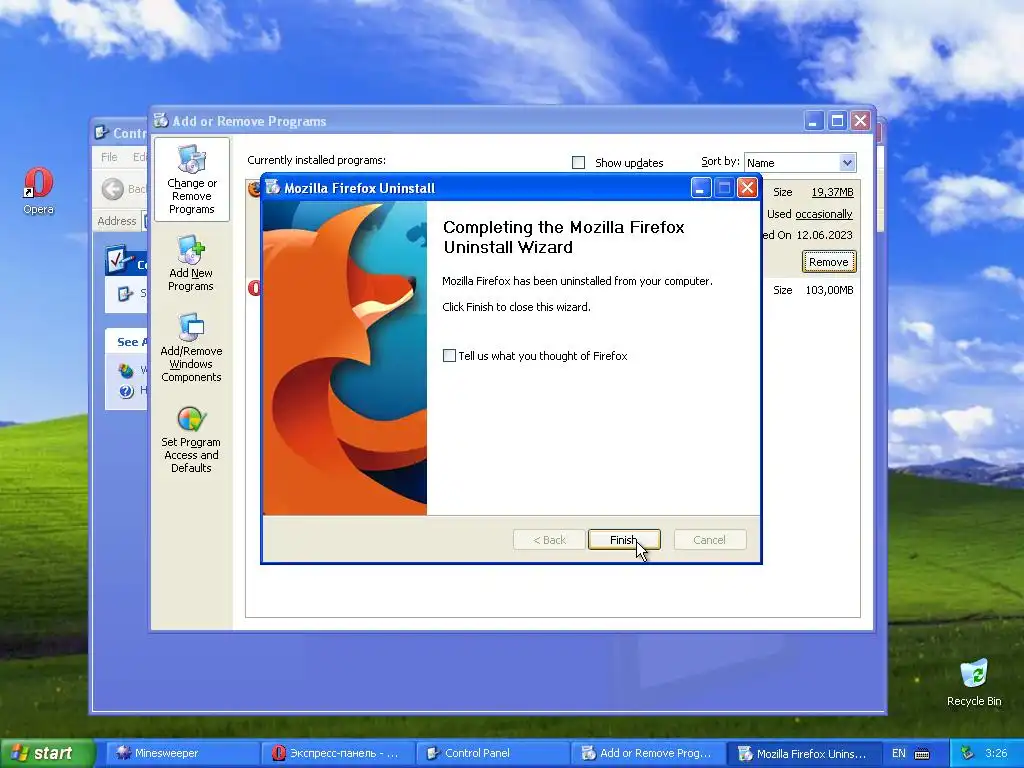Open the Opera shortcut on desktop
1024x768 pixels.
point(39,191)
